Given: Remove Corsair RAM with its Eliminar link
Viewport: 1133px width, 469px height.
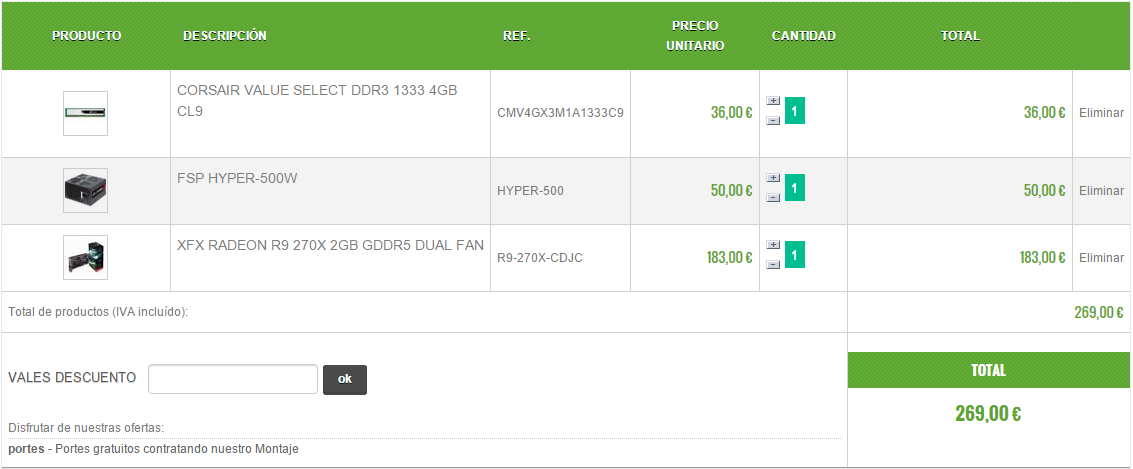Looking at the screenshot, I should click(x=1101, y=113).
